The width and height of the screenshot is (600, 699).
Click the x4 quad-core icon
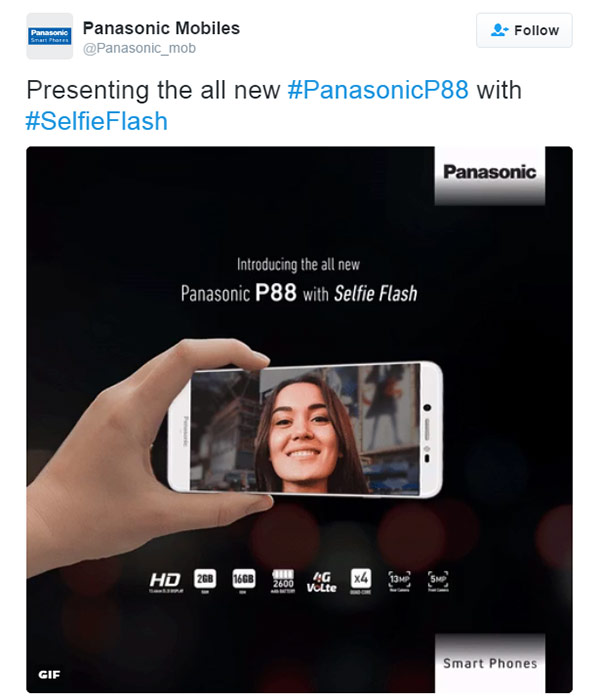click(361, 581)
